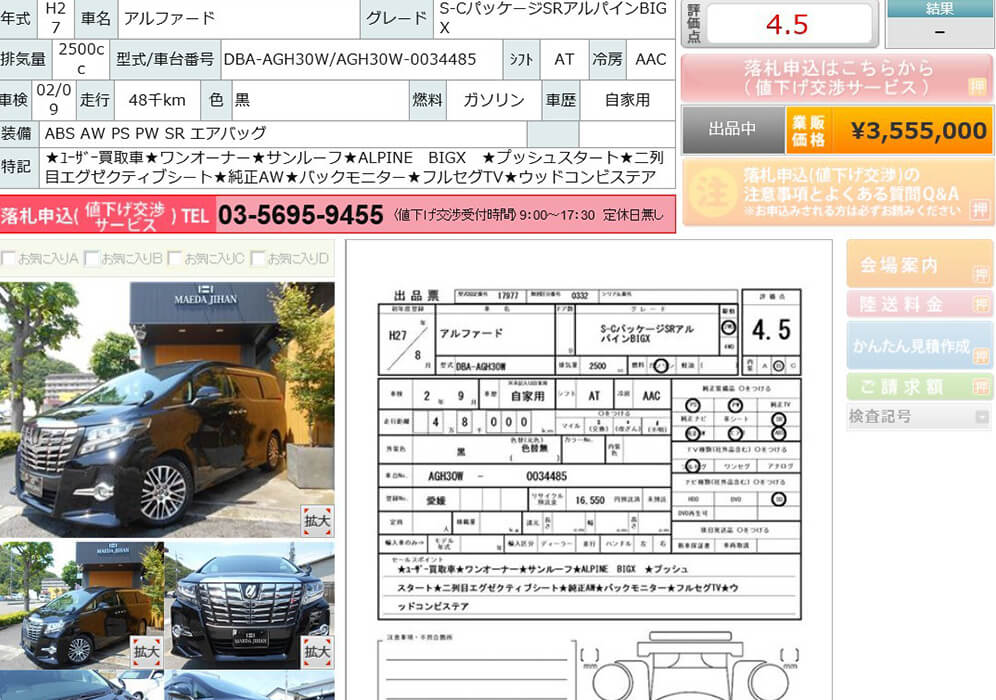996x700 pixels.
Task: Open the 検査記号 dropdown
Action: (919, 417)
